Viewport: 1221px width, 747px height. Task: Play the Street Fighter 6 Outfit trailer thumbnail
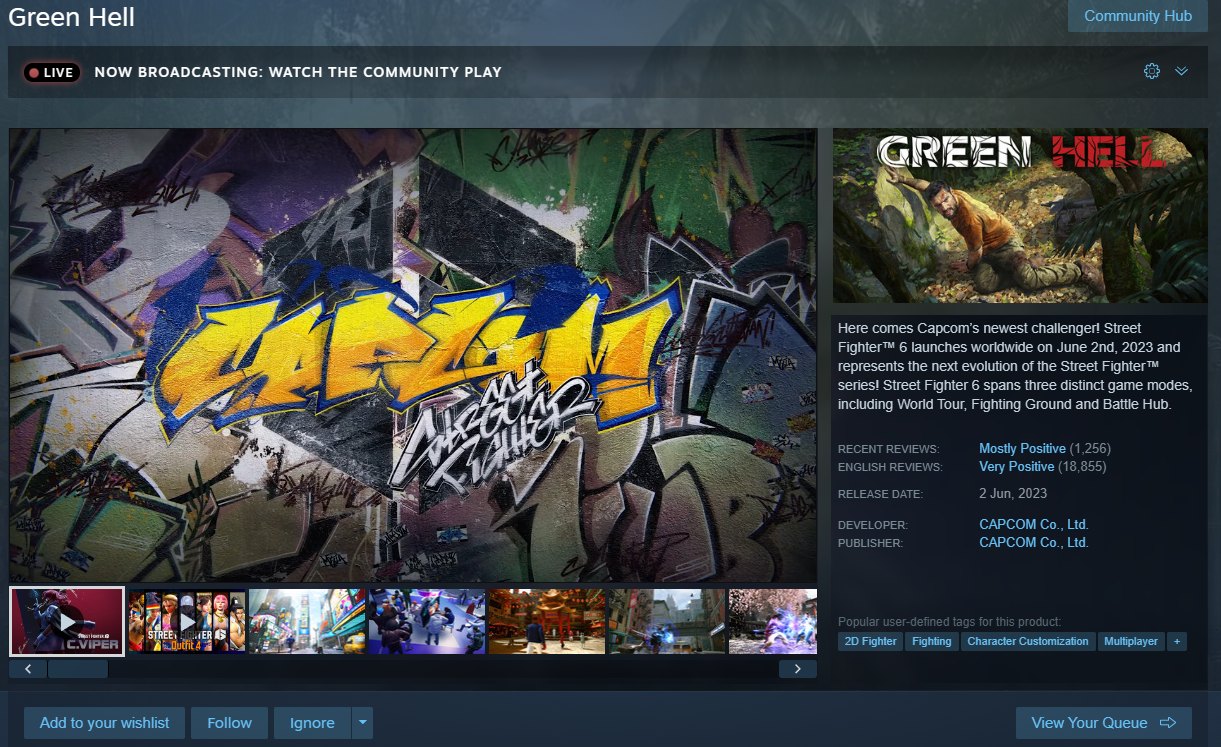click(187, 621)
